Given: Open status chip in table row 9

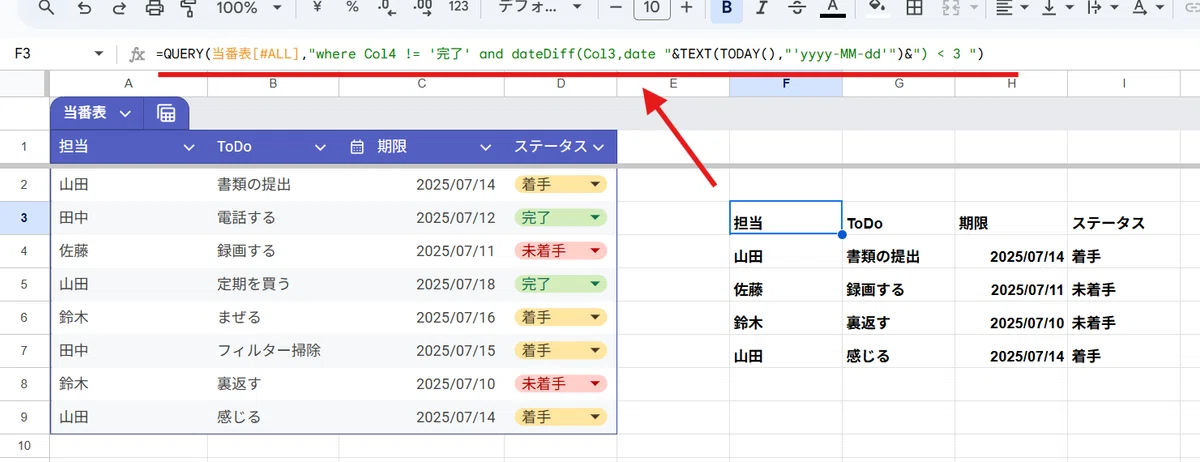Looking at the screenshot, I should pyautogui.click(x=560, y=417).
